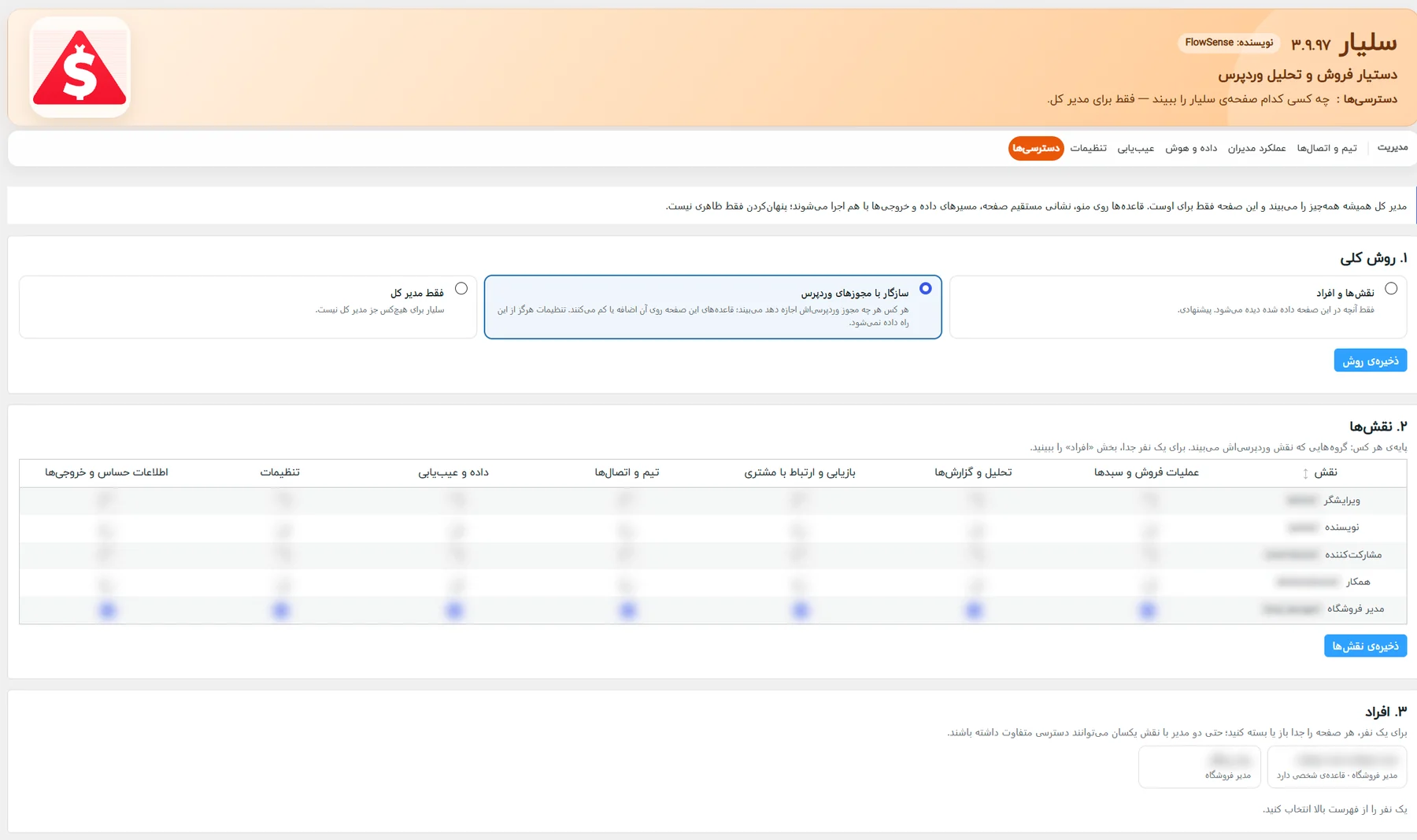Image resolution: width=1417 pixels, height=840 pixels.
Task: Switch to the تنظیمات tab
Action: pyautogui.click(x=1088, y=148)
